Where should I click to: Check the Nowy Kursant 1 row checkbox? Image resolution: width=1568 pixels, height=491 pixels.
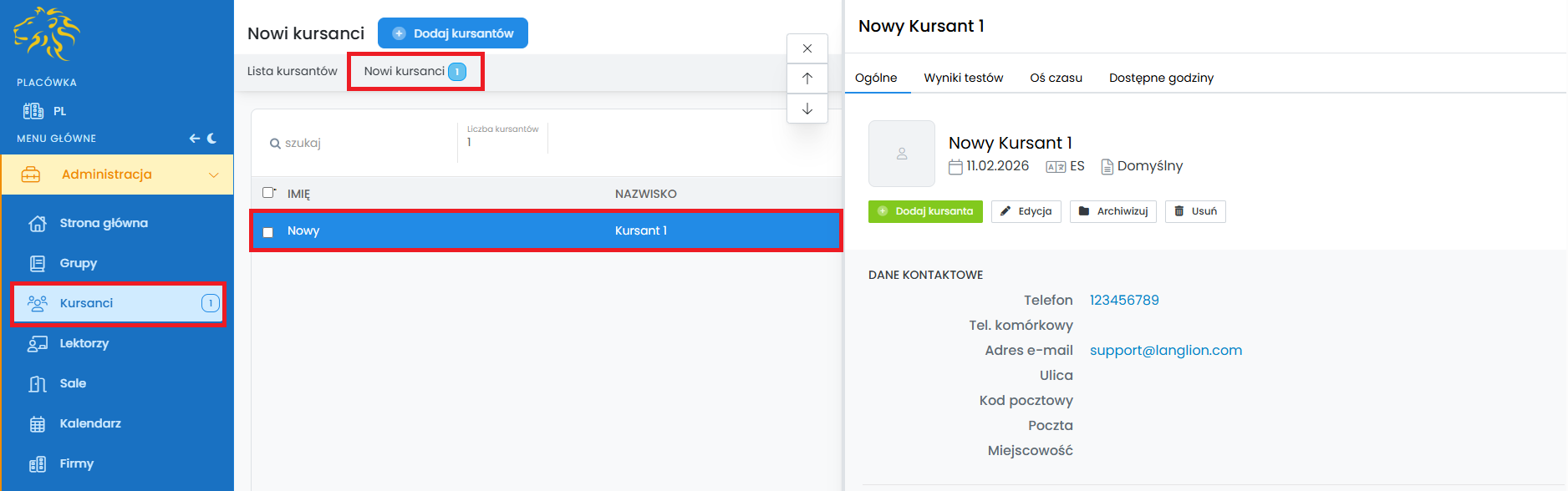(x=268, y=232)
